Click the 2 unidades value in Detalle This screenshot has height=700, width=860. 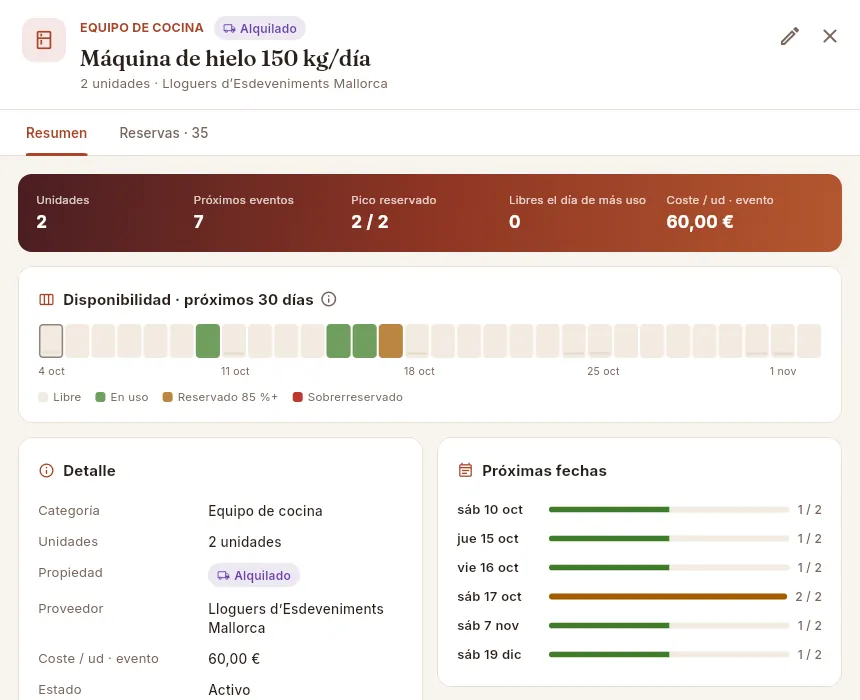pyautogui.click(x=245, y=542)
